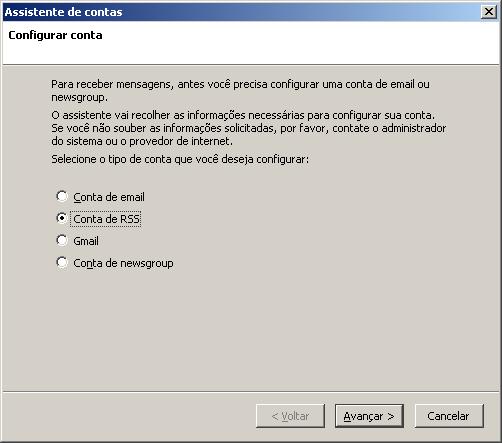Select the Conta de email radio button
This screenshot has height=443, width=502.
(x=62, y=197)
